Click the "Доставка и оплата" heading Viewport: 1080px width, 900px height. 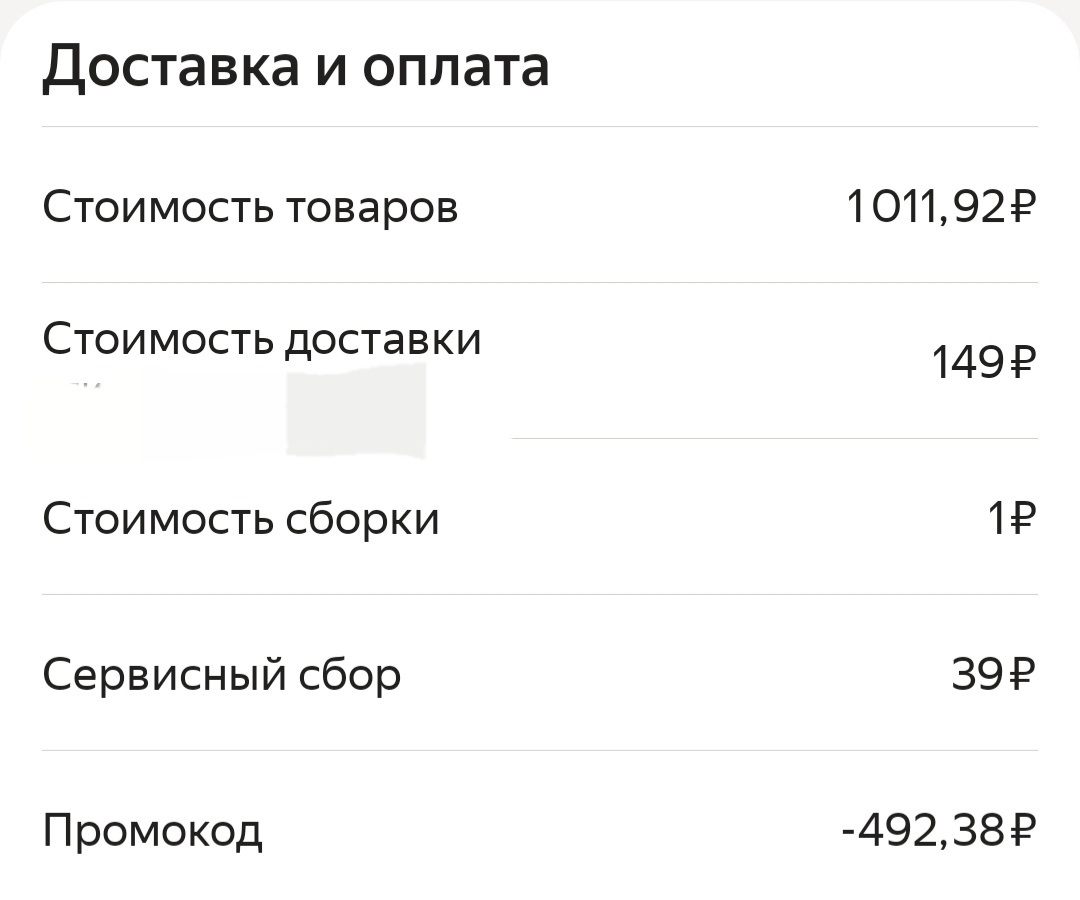click(295, 67)
